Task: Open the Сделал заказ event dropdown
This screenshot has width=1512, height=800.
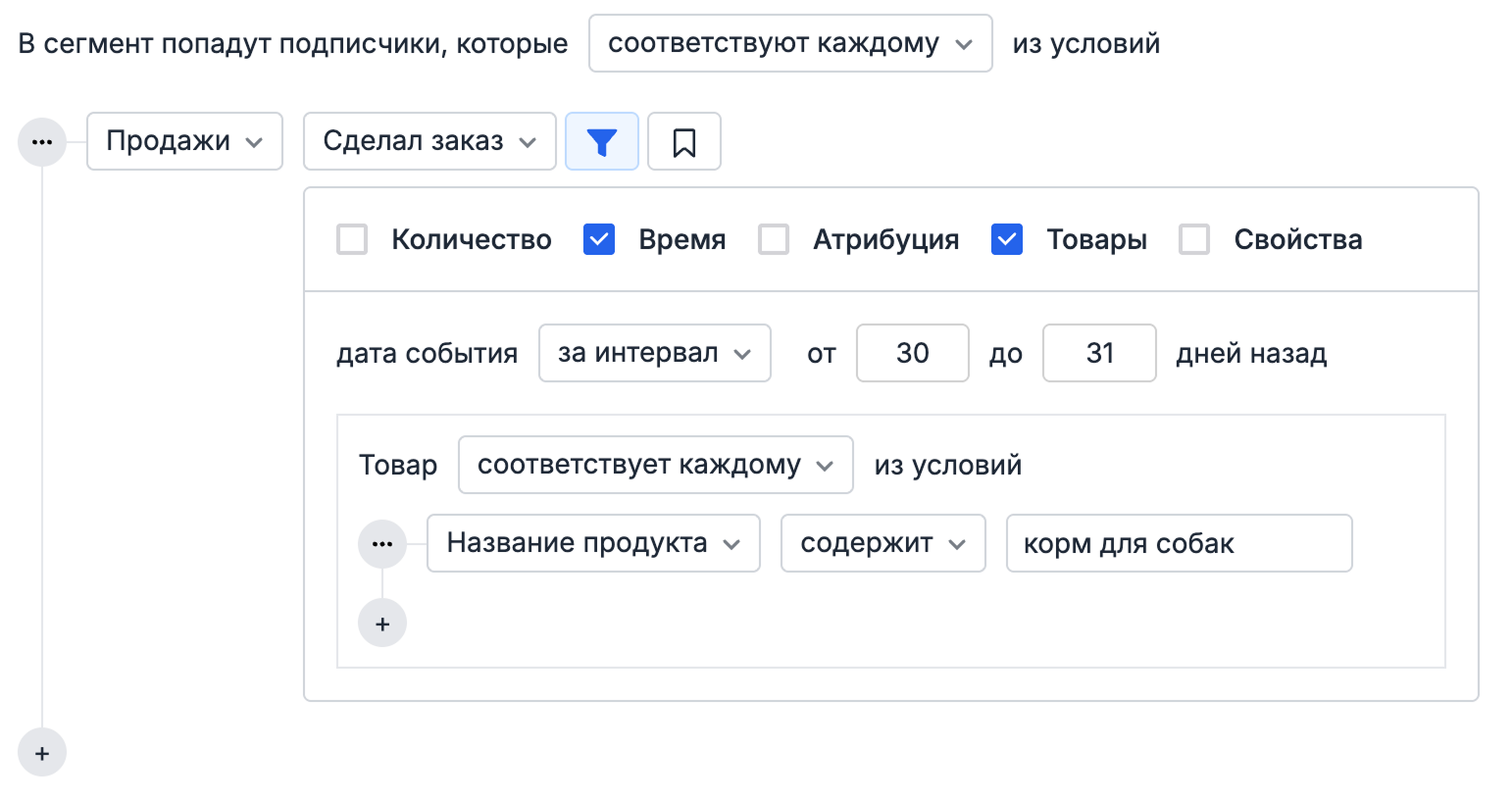Action: coord(428,141)
